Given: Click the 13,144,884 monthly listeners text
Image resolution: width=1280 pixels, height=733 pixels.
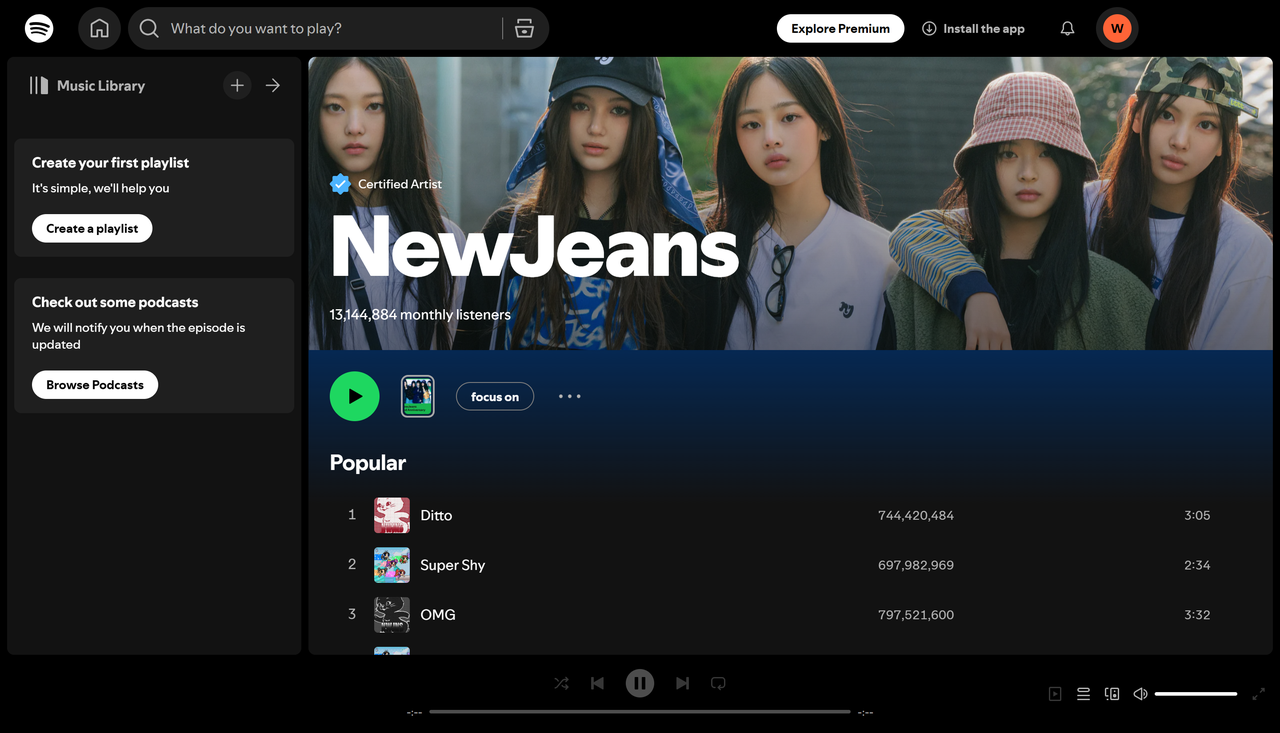Looking at the screenshot, I should pos(420,314).
